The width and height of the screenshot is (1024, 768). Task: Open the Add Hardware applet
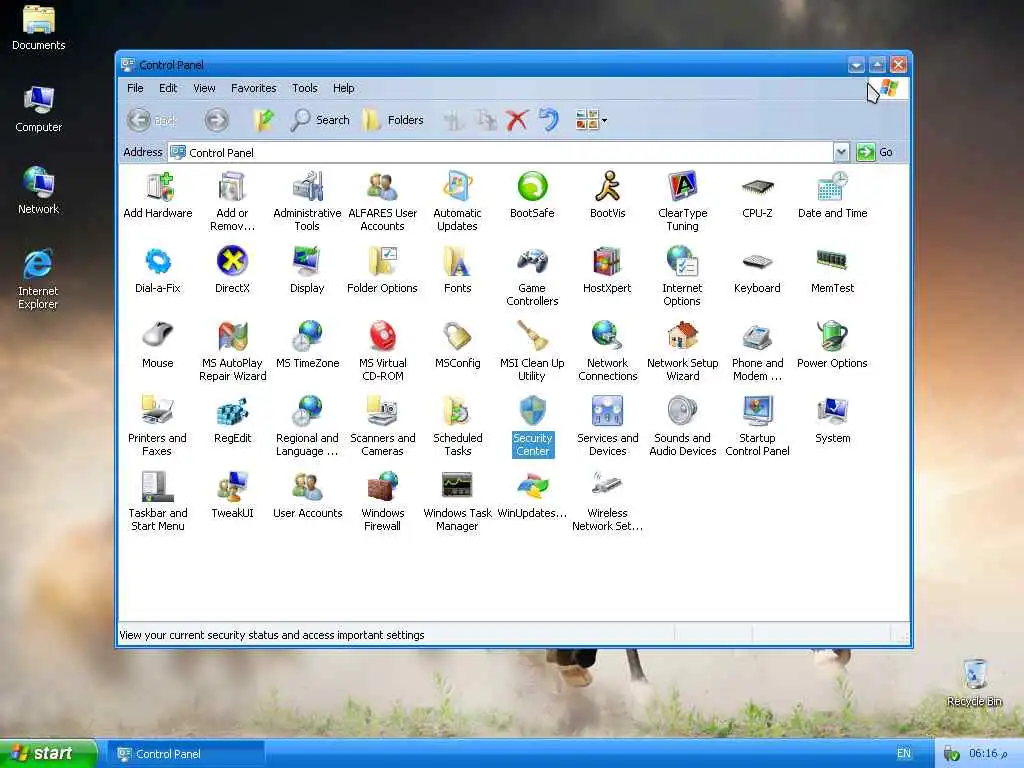tap(157, 195)
